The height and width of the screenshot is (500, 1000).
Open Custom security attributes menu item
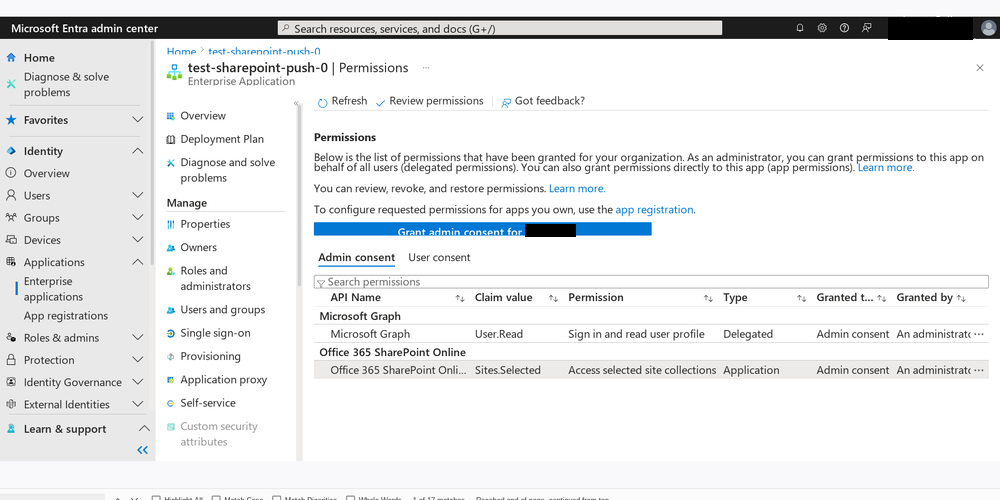point(219,434)
